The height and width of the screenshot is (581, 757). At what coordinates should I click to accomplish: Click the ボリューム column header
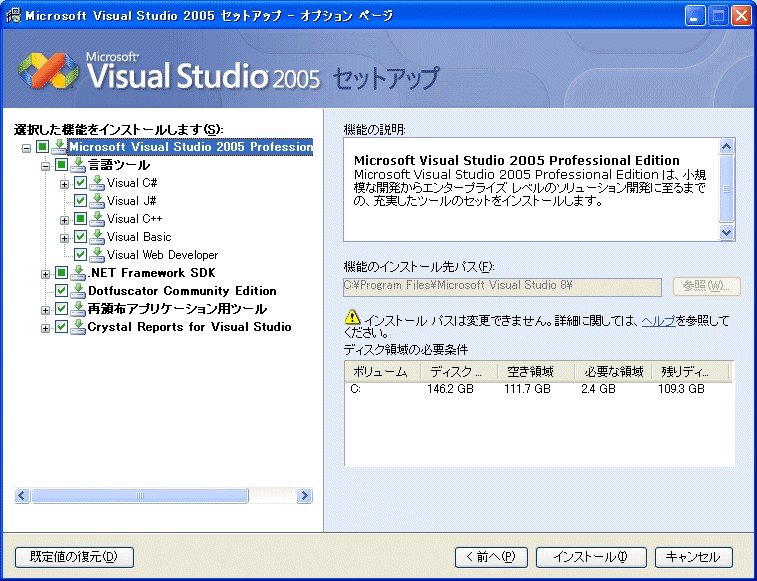[x=382, y=372]
